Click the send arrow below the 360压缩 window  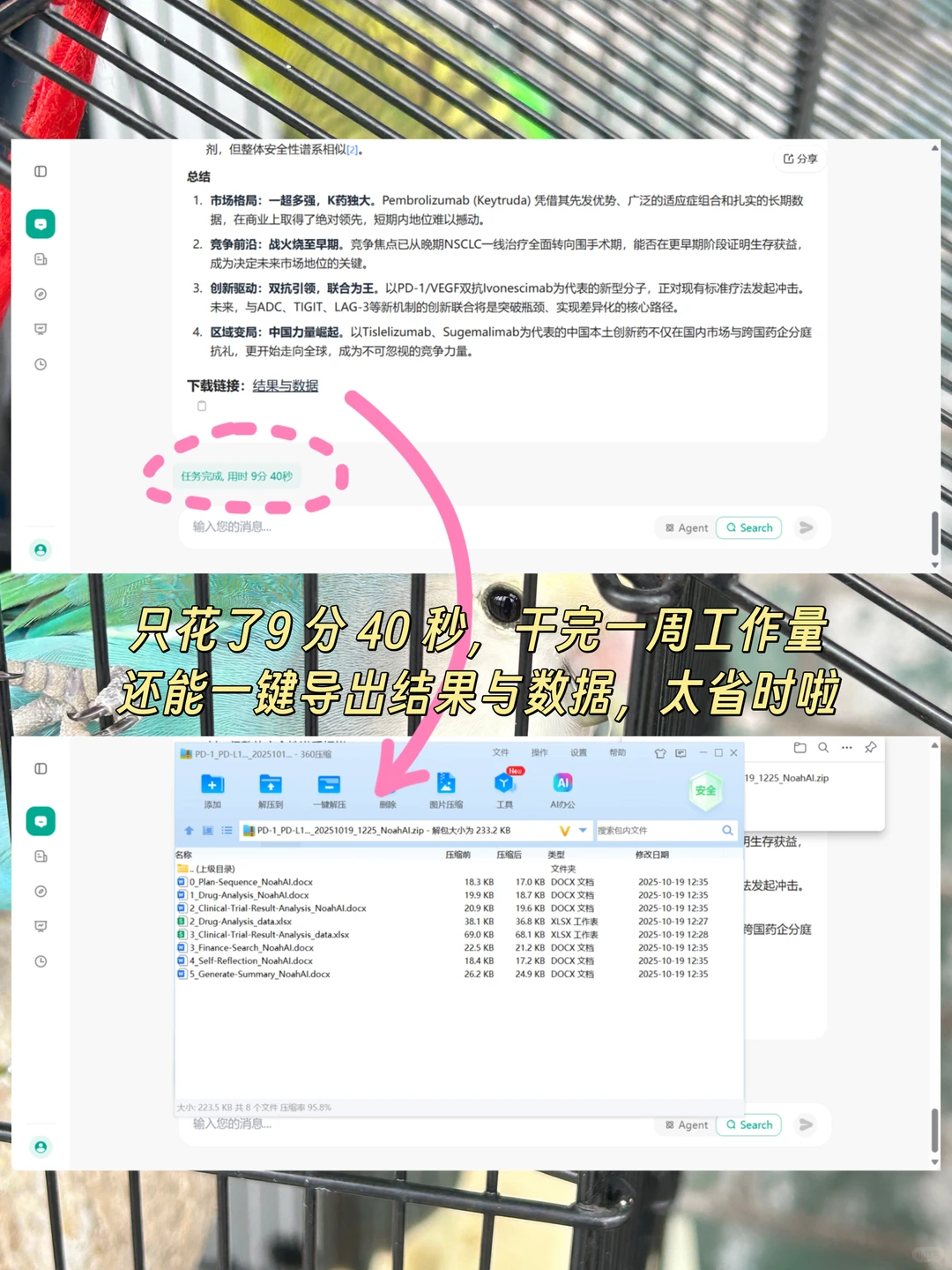coord(806,1124)
